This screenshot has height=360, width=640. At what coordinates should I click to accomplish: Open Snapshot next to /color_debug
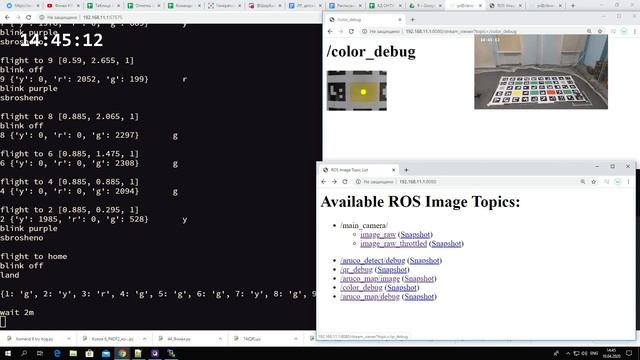coord(402,288)
